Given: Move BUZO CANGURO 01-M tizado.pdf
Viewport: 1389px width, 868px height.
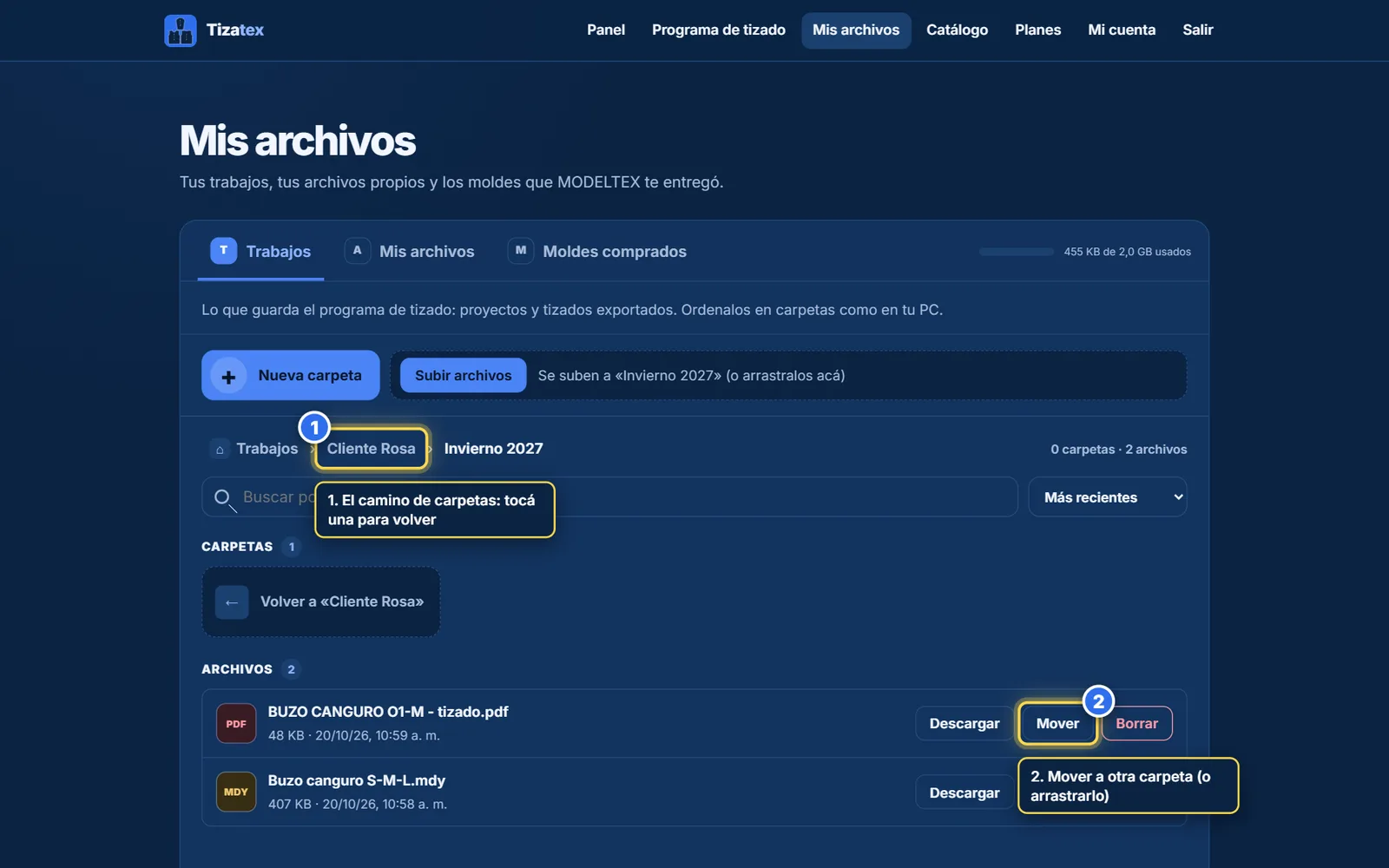Looking at the screenshot, I should 1057,724.
